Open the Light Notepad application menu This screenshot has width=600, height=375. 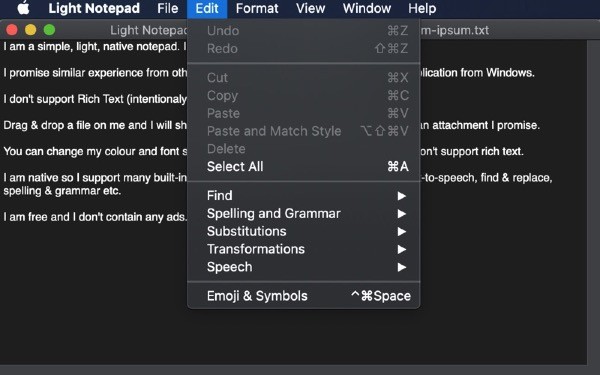[x=94, y=8]
